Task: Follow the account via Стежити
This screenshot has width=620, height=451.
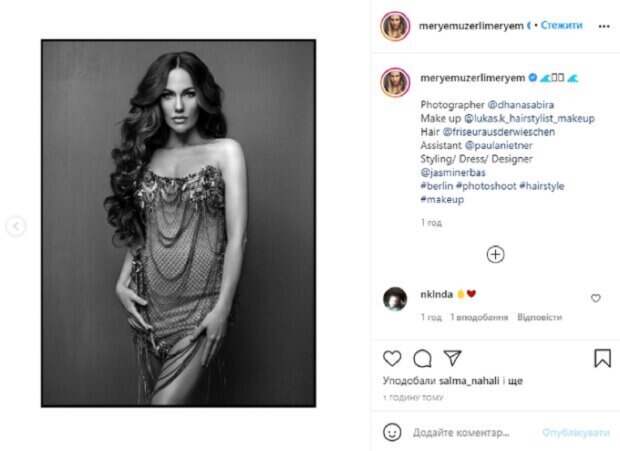Action: pos(561,25)
